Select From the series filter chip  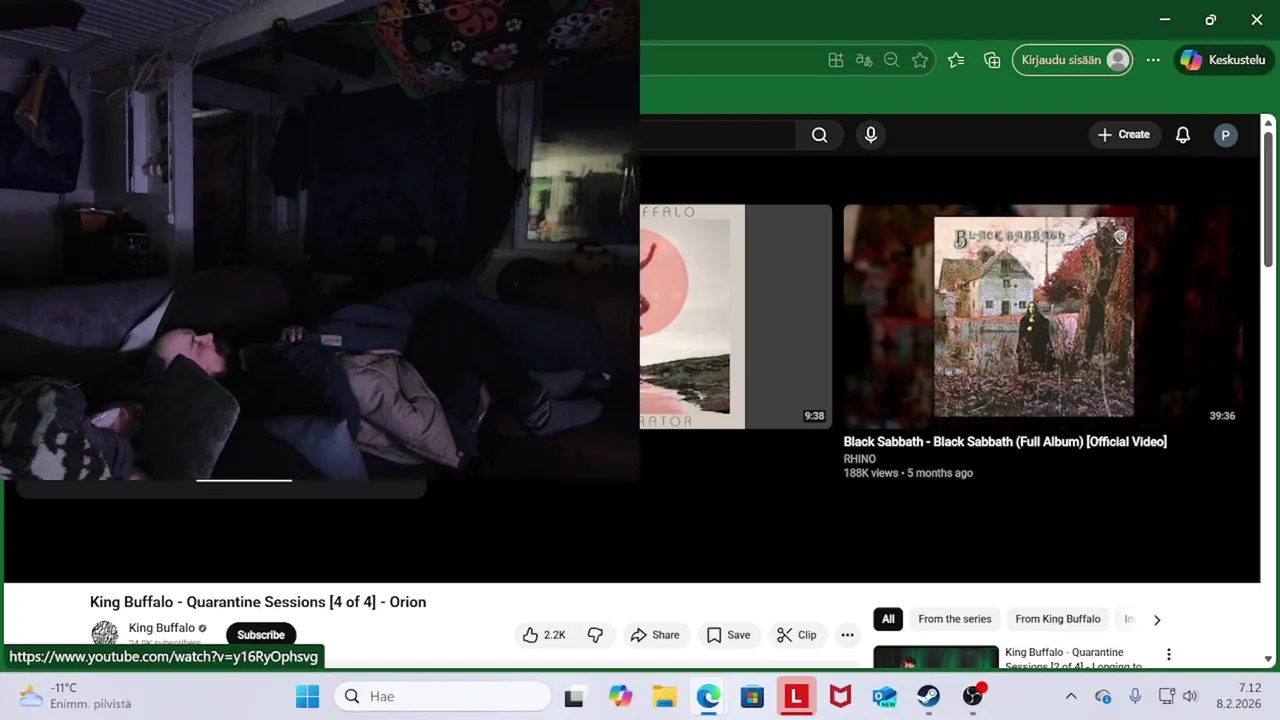pyautogui.click(x=955, y=619)
